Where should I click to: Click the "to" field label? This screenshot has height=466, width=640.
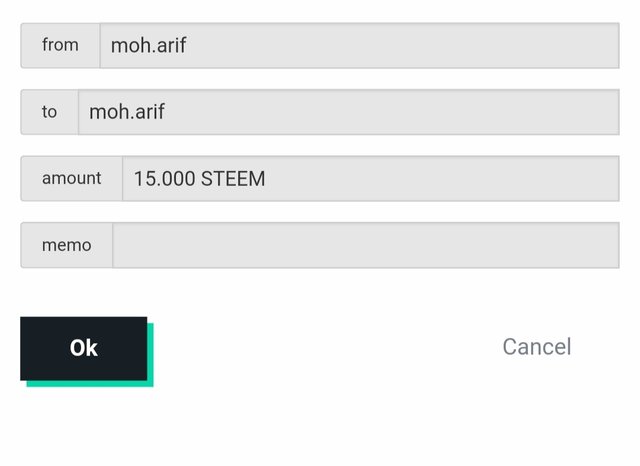point(50,112)
